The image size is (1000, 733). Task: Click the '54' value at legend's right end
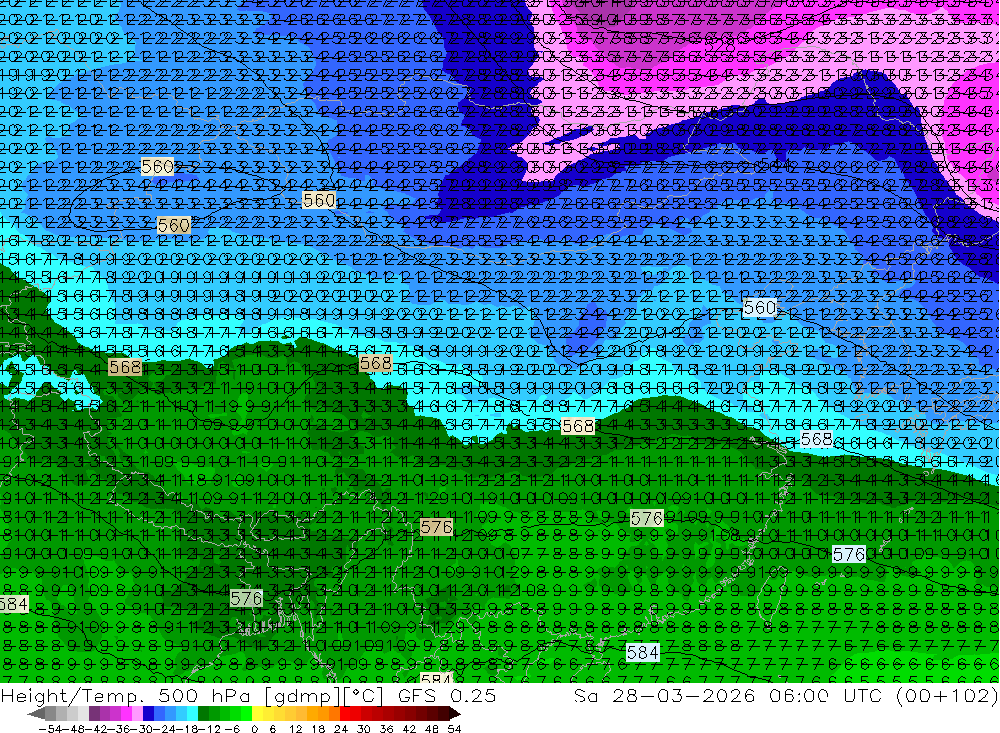454,729
